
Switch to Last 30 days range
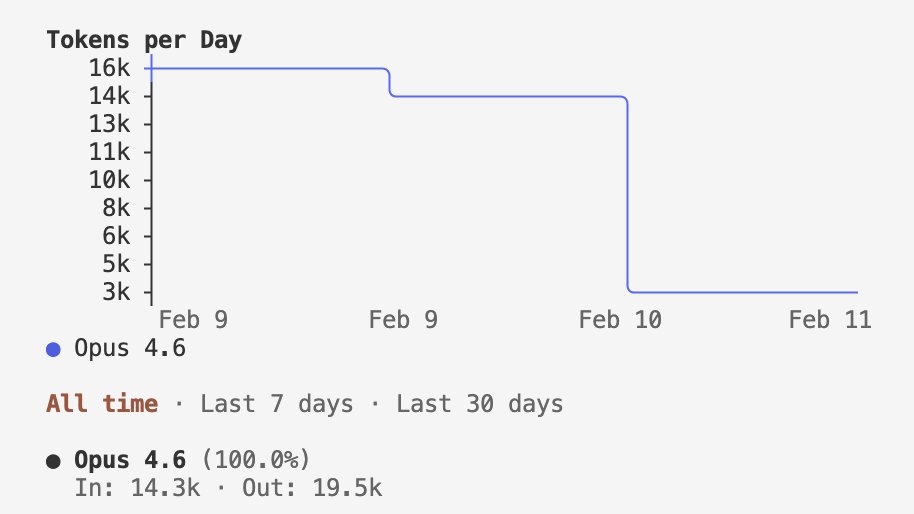tap(479, 404)
